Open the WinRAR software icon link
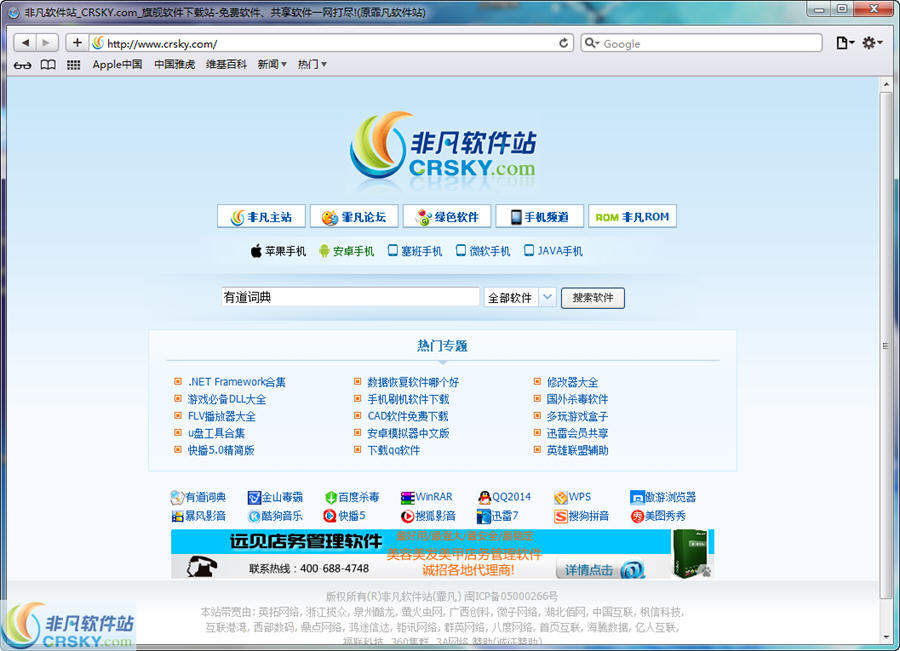900x651 pixels. click(x=426, y=497)
